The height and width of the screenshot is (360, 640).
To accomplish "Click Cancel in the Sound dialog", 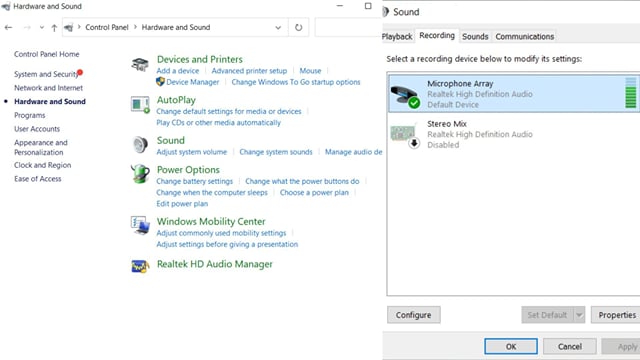I will point(570,347).
